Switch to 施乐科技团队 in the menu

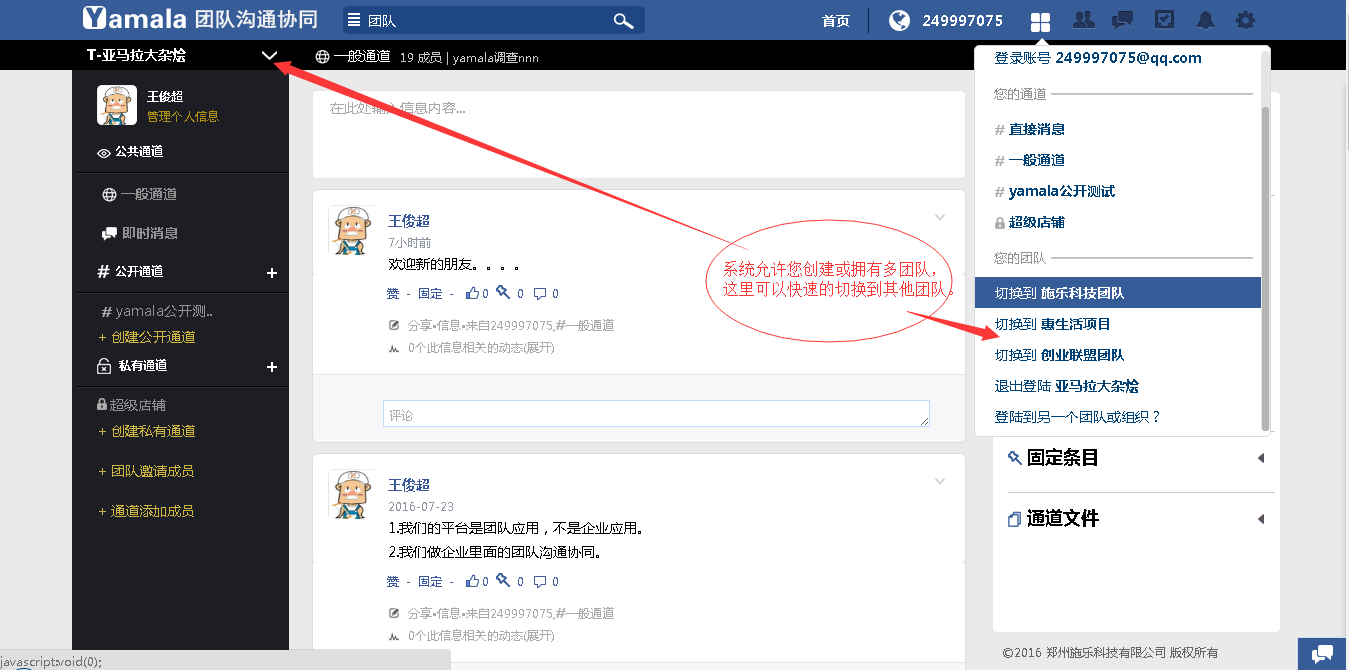[1117, 293]
